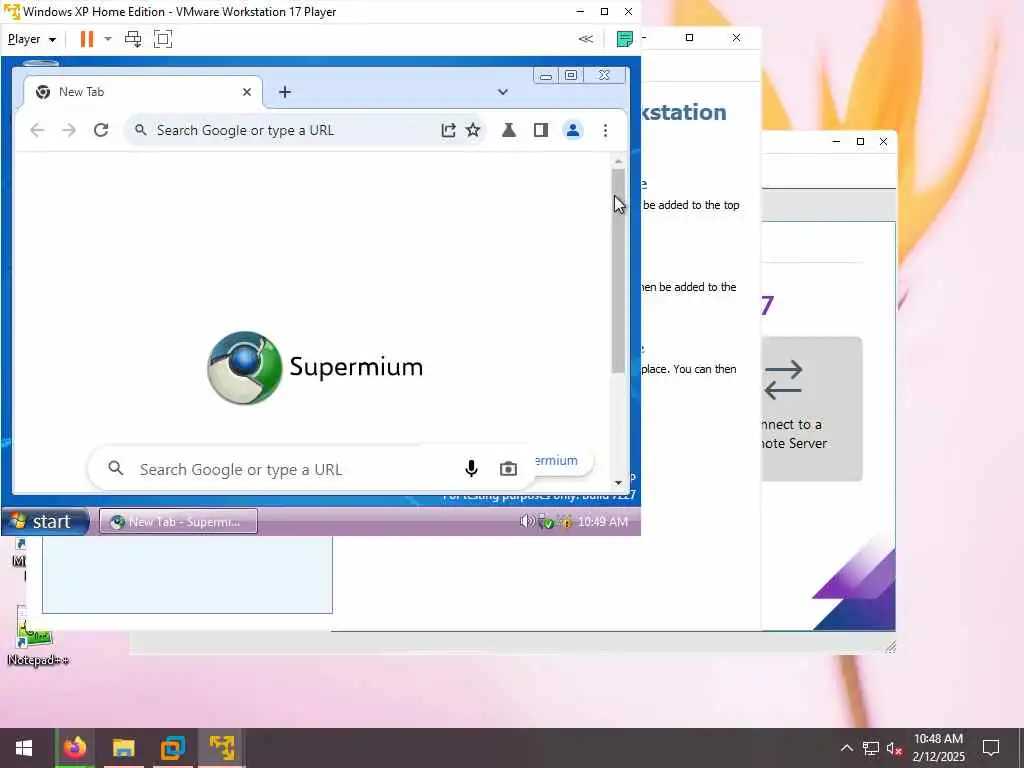Click the XP taskbar clock 10:49 AM
This screenshot has height=768, width=1024.
click(603, 522)
